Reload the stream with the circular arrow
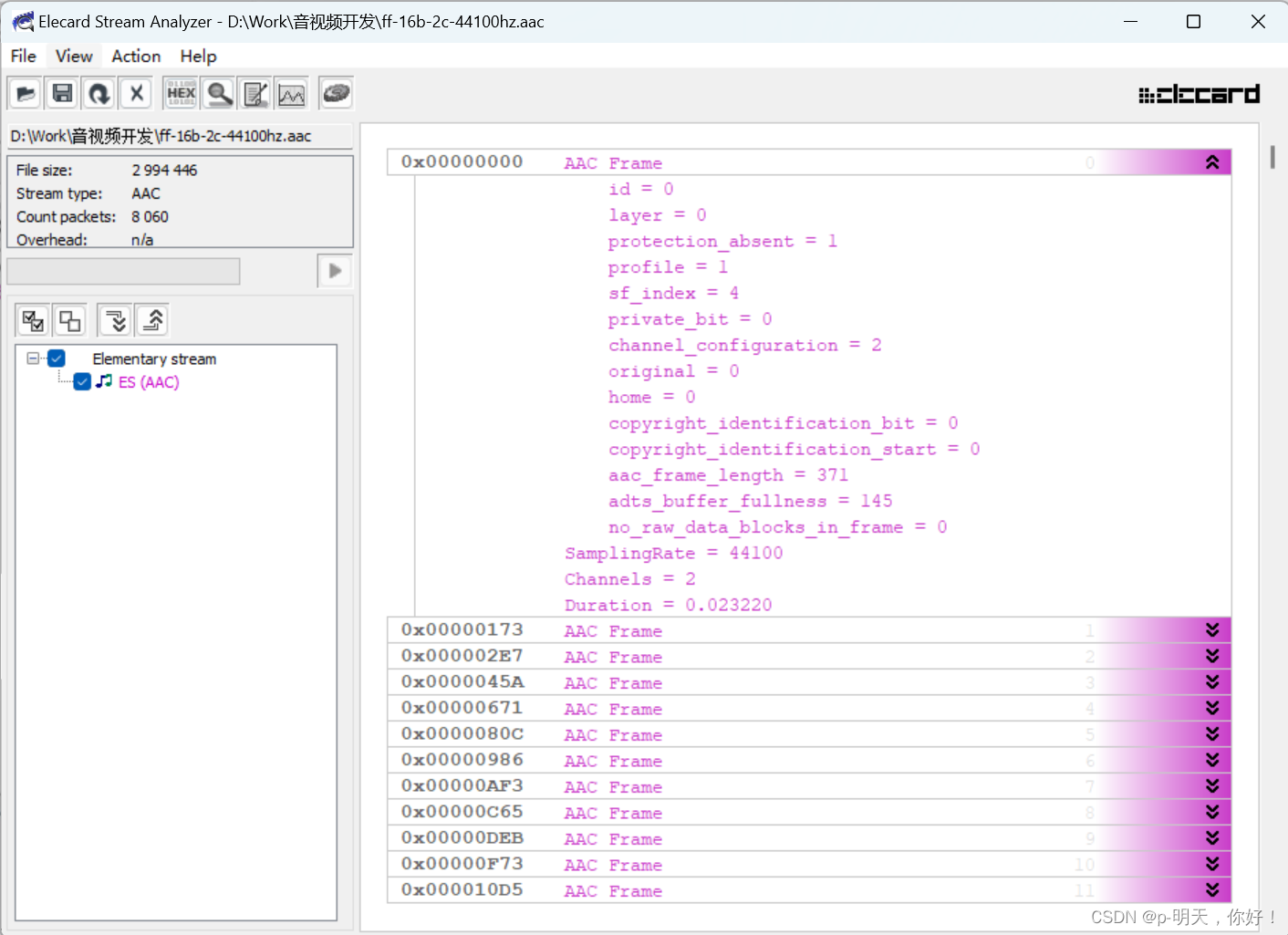The width and height of the screenshot is (1288, 935). coord(99,93)
